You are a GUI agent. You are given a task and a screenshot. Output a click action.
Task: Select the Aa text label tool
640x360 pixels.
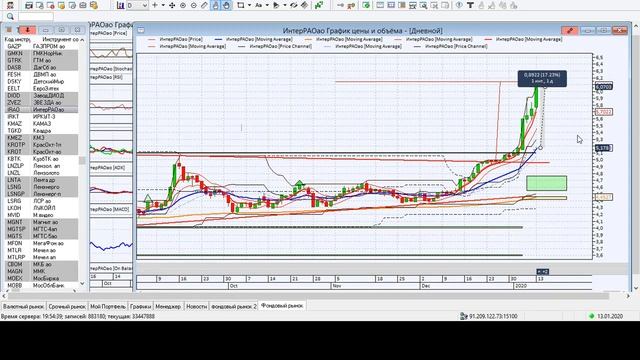pos(258,5)
